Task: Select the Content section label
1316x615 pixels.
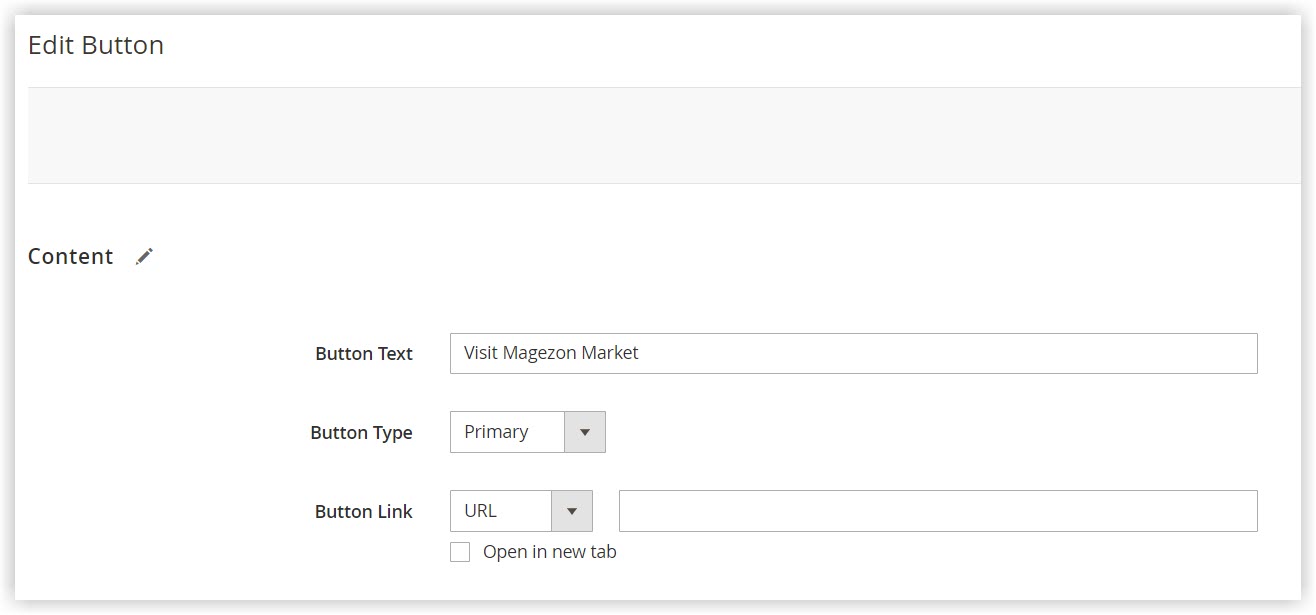Action: [x=70, y=256]
